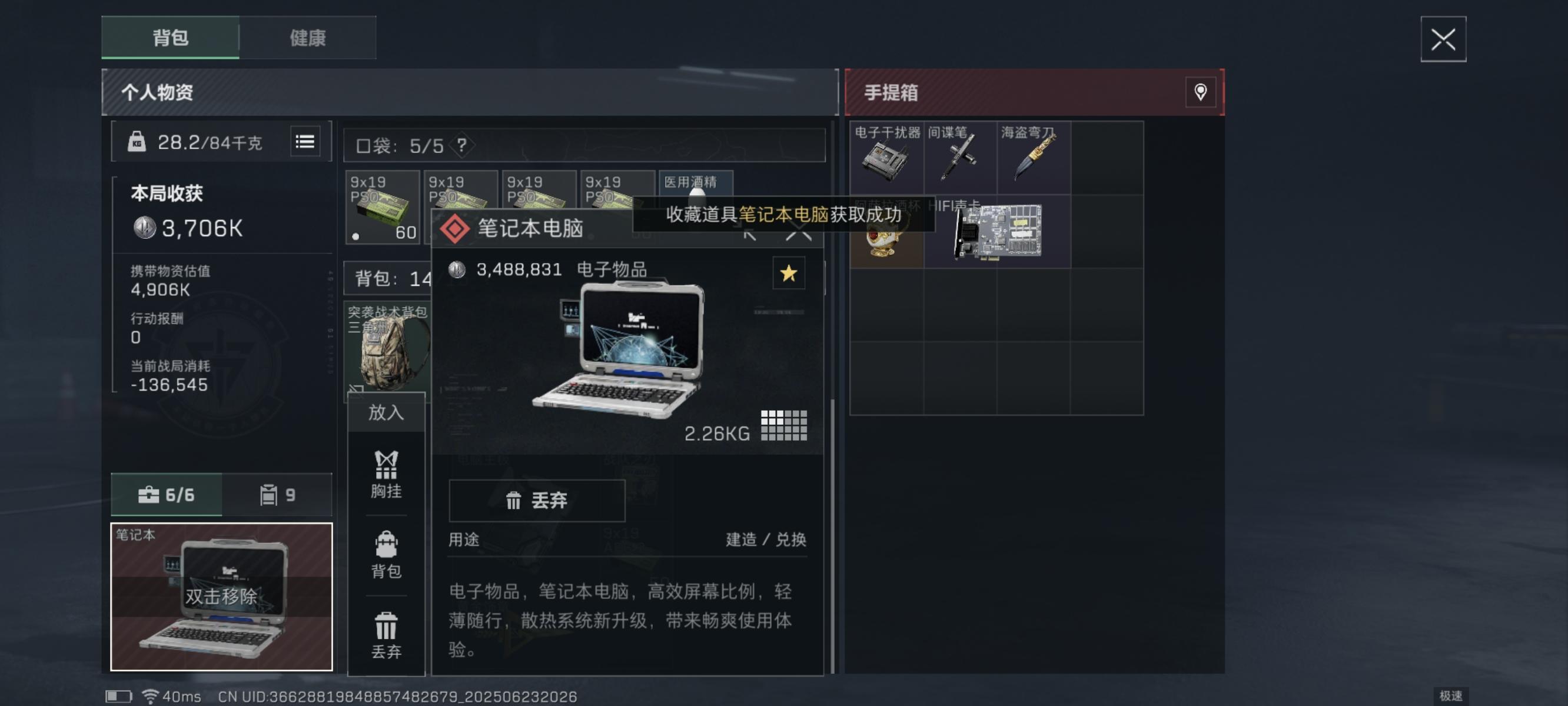The height and width of the screenshot is (706, 1568).
Task: Select the 海盗弯刀 pirate knife item
Action: point(1034,158)
